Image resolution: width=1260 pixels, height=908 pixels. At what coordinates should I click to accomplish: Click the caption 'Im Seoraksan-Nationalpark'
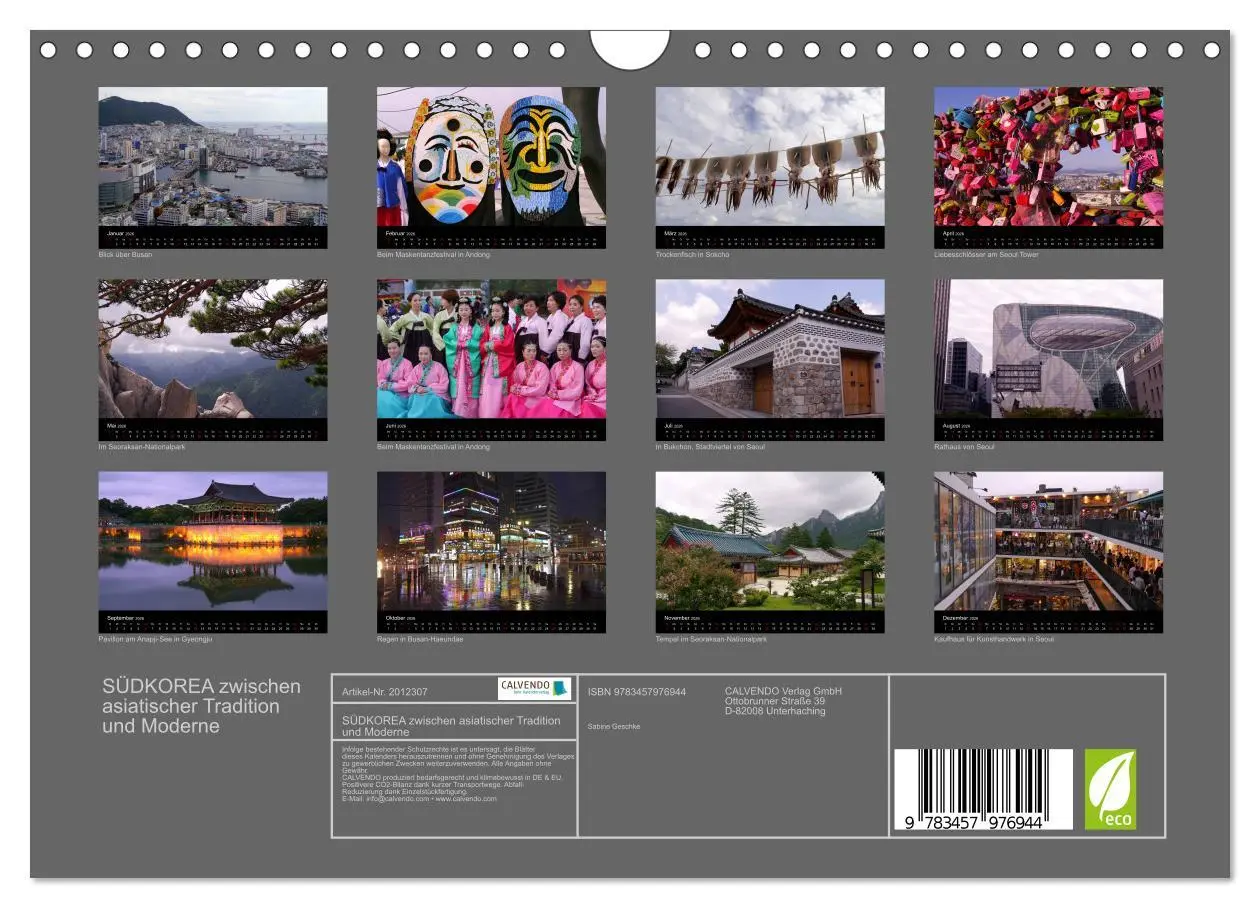141,447
